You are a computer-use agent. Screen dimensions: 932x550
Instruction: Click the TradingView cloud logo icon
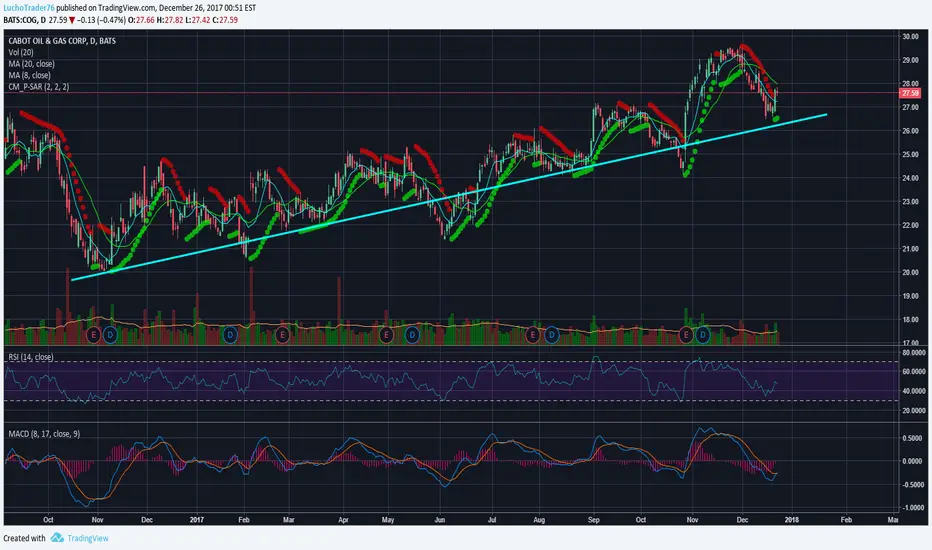point(57,538)
